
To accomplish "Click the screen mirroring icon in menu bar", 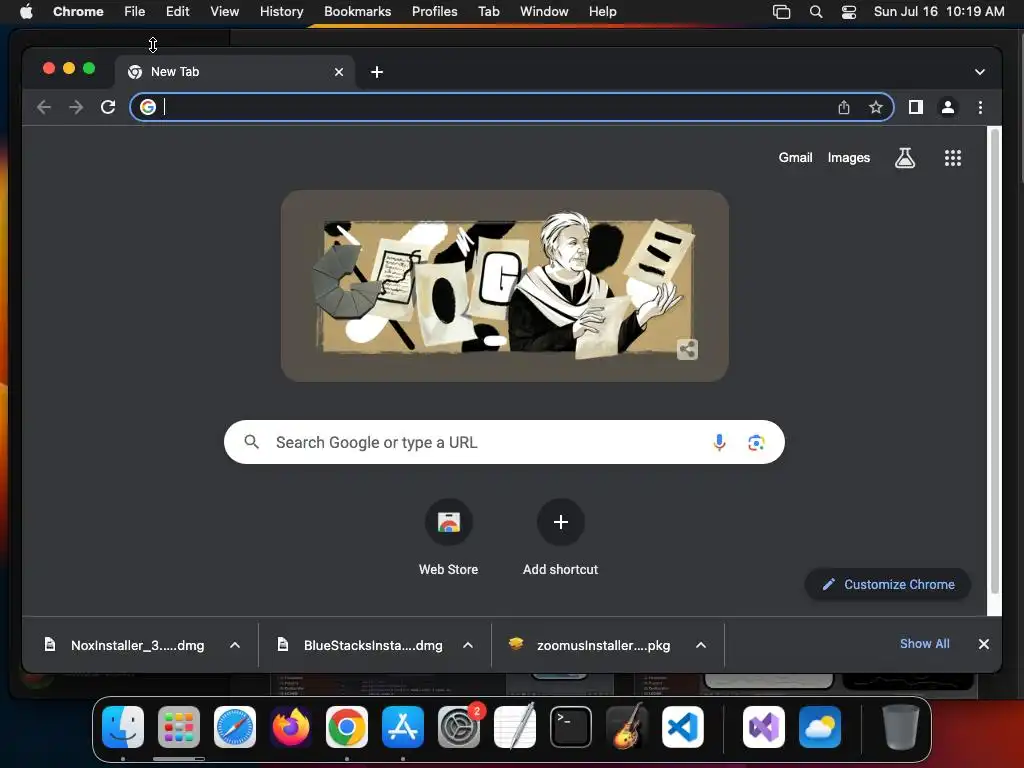I will [x=781, y=12].
